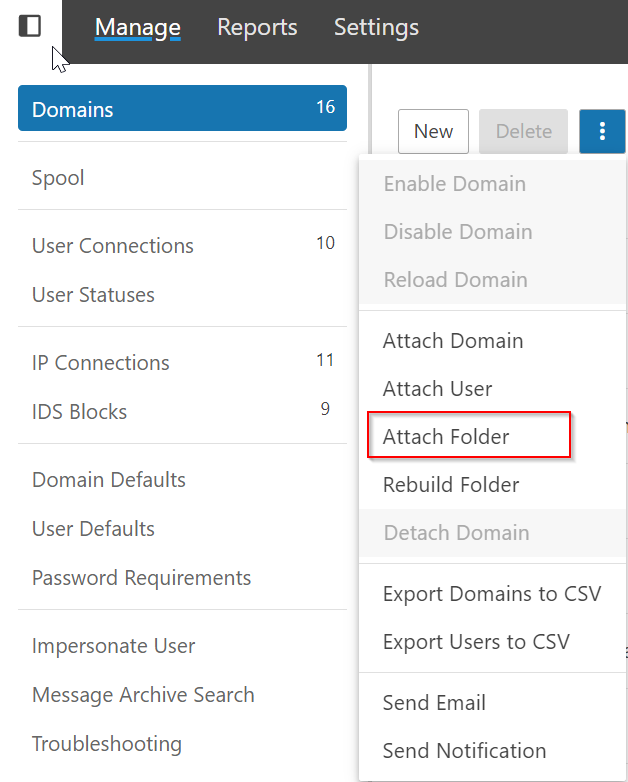628x782 pixels.
Task: Open the Settings tab
Action: (x=376, y=27)
